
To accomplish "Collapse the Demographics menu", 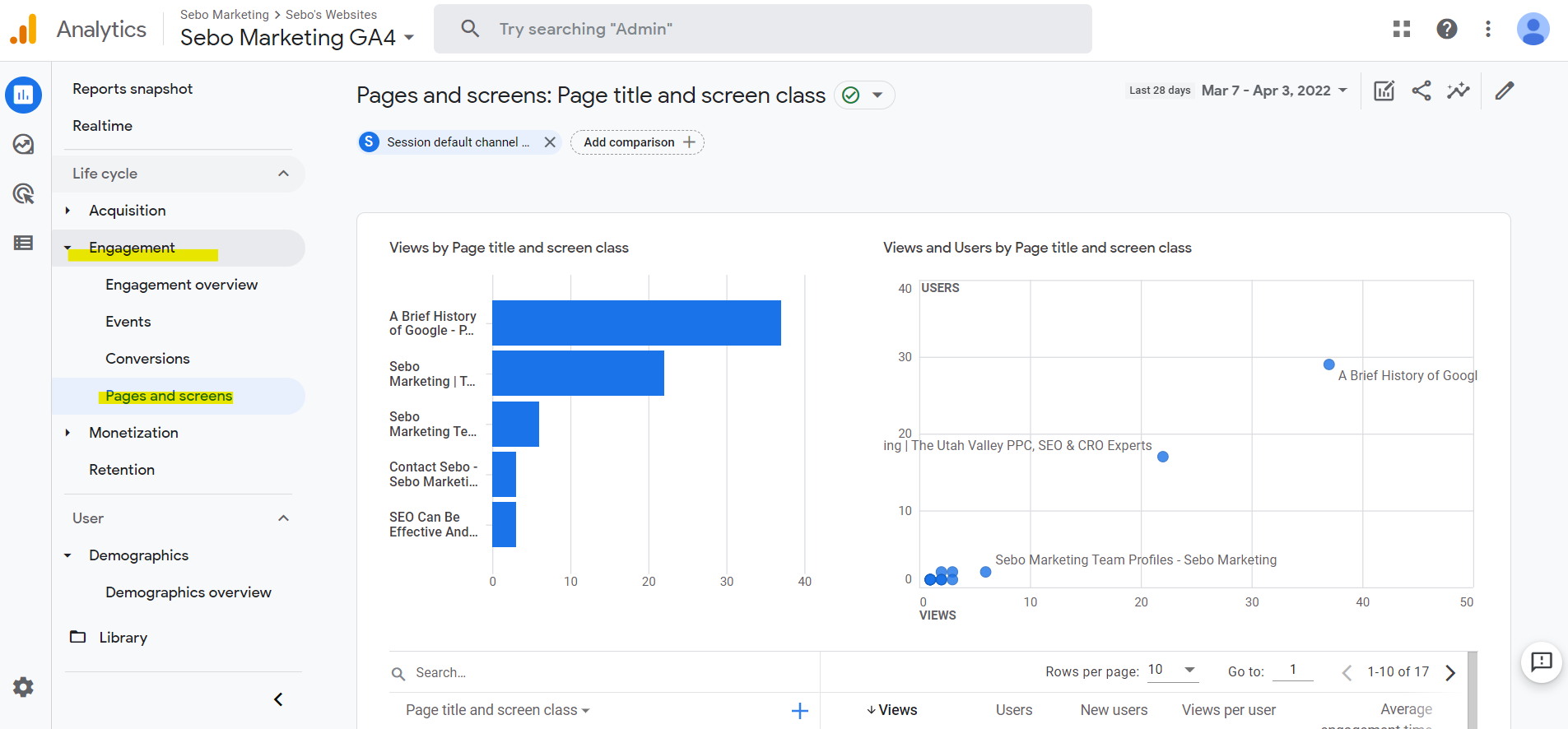I will pos(67,555).
